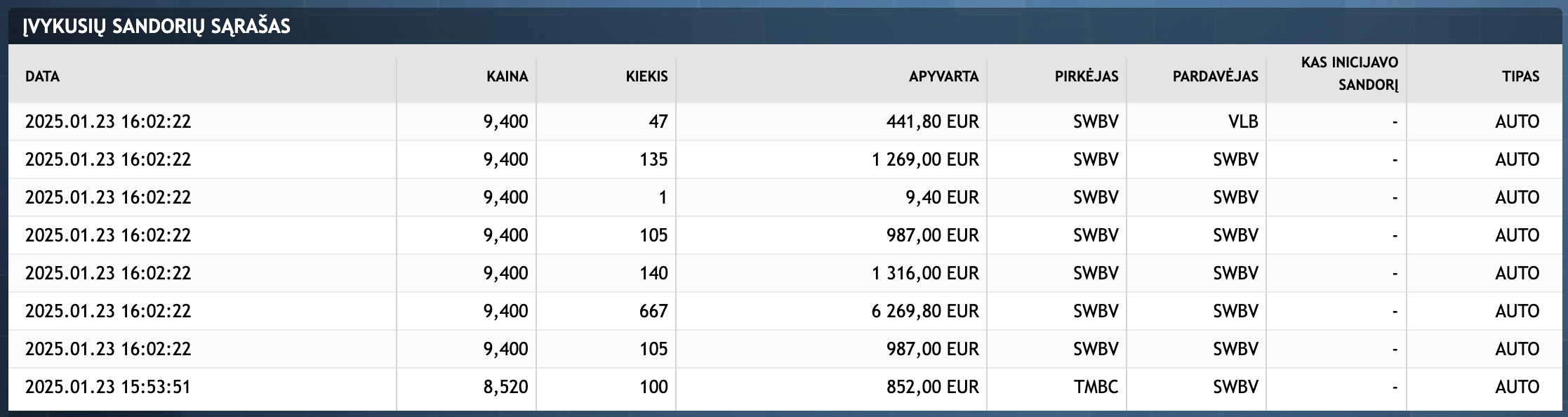Select the 2025.01.23 15:53:51 date cell
1568x417 pixels.
point(108,387)
